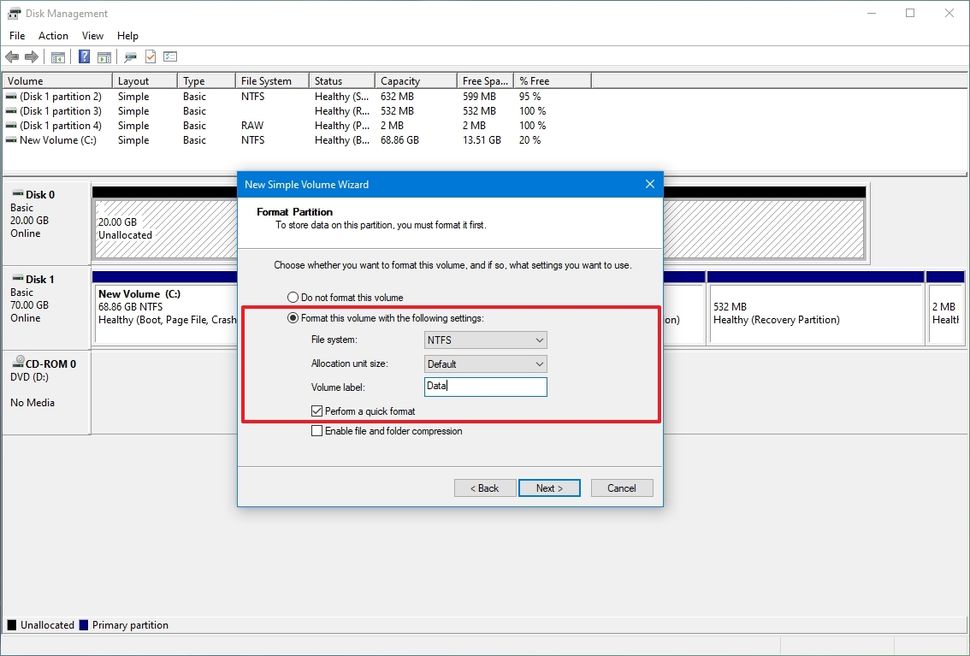Screen dimensions: 970x656
Task: Enable file and folder compression
Action: (x=316, y=431)
